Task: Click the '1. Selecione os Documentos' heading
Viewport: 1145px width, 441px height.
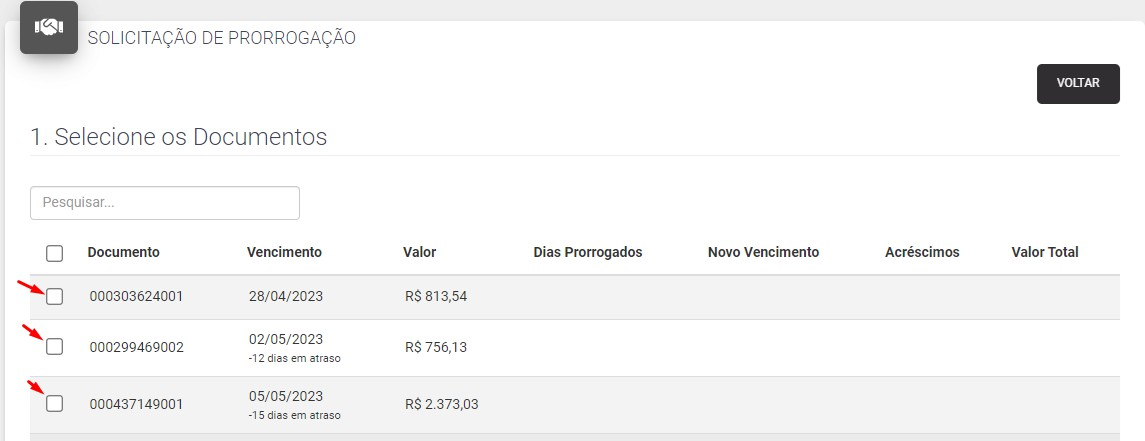Action: click(179, 137)
